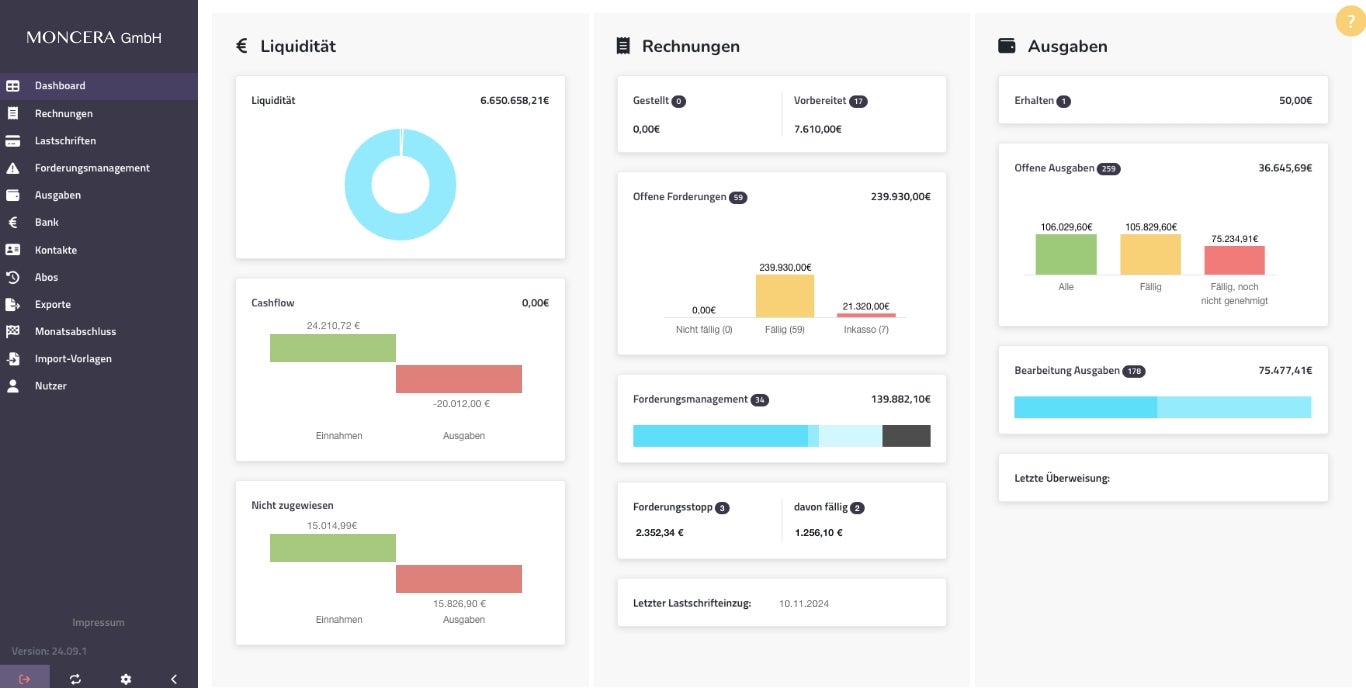Click the Gestellt count badge

pyautogui.click(x=679, y=101)
